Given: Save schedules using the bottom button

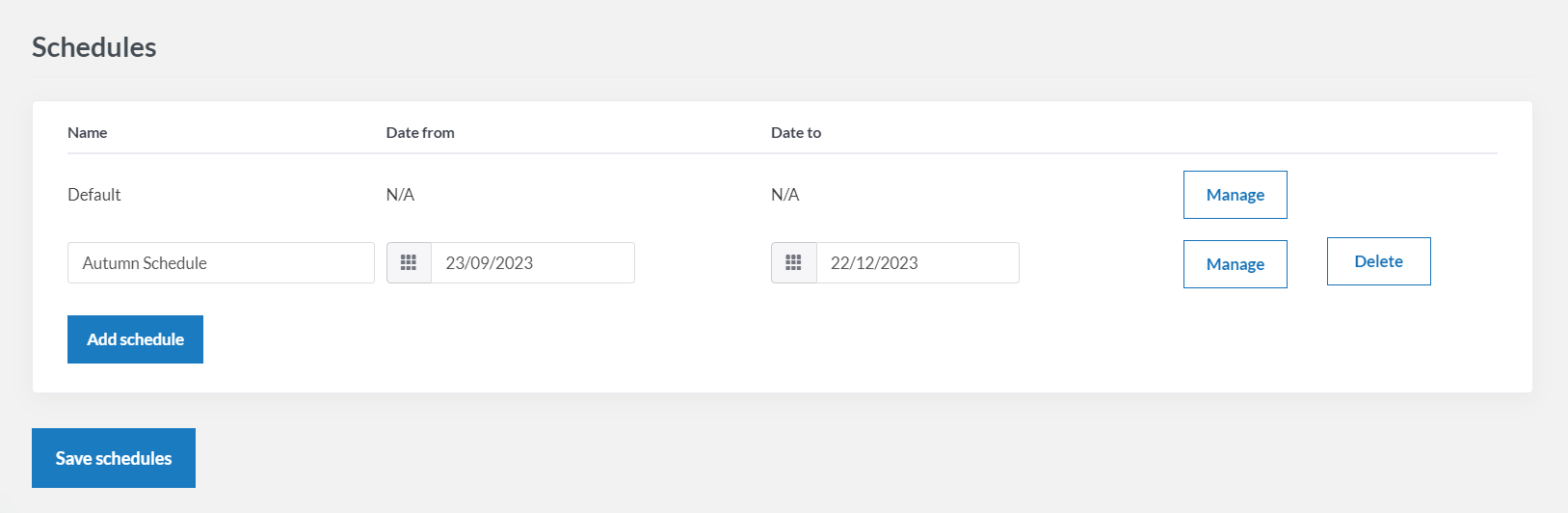Looking at the screenshot, I should click(x=114, y=458).
